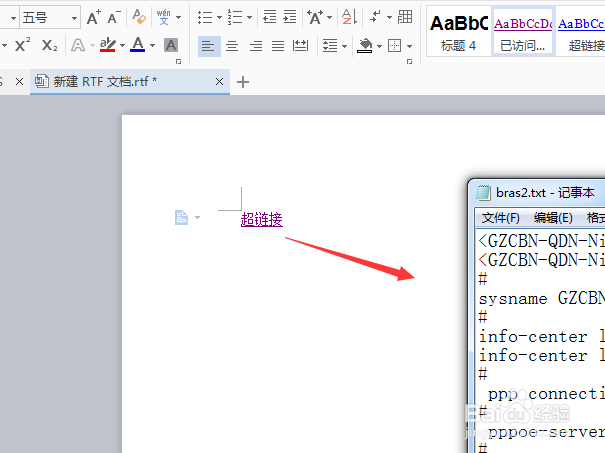605x453 pixels.
Task: Set paragraph alignment to left
Action: (x=209, y=46)
